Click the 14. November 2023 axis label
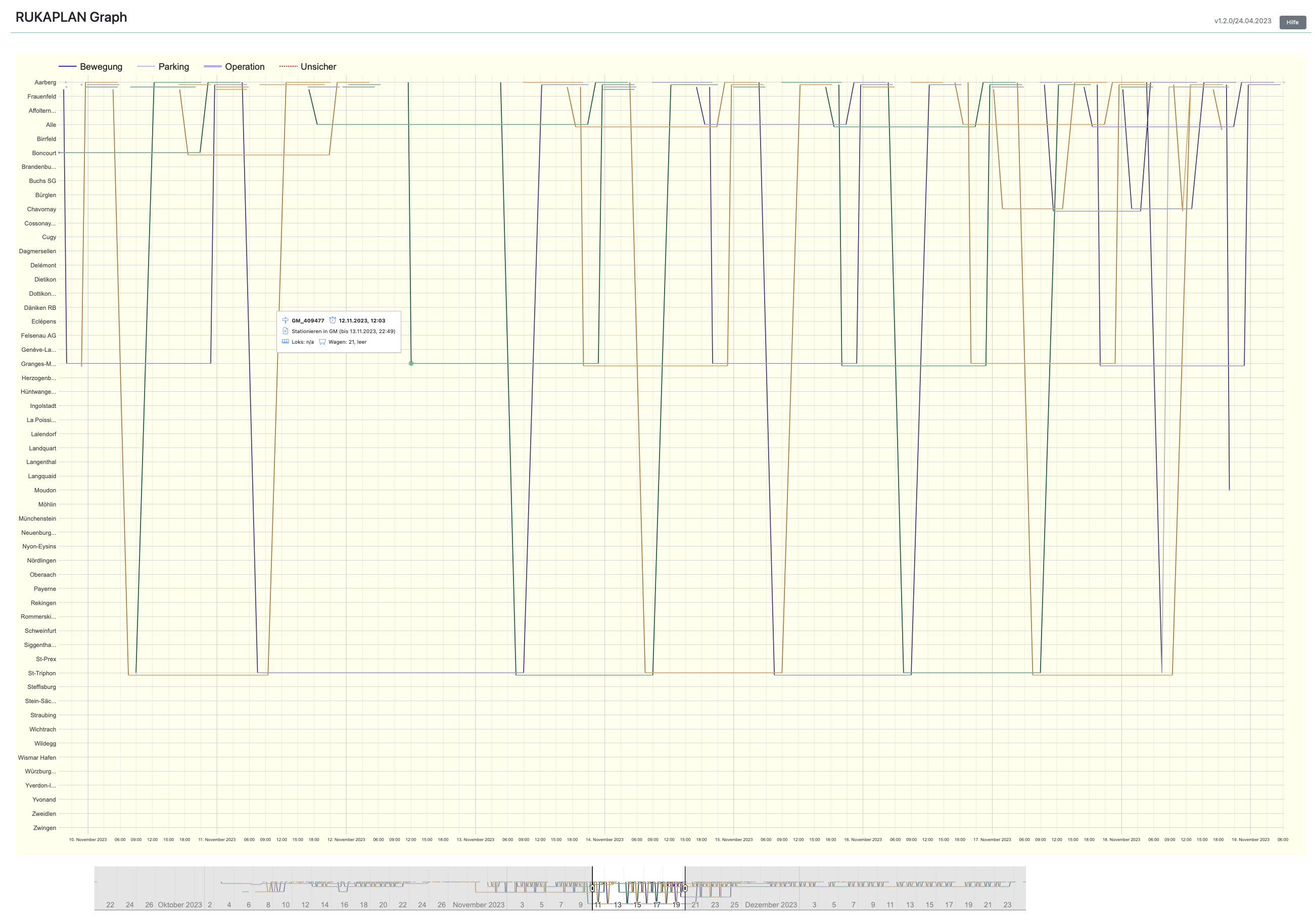The image size is (1315, 924). (x=604, y=839)
